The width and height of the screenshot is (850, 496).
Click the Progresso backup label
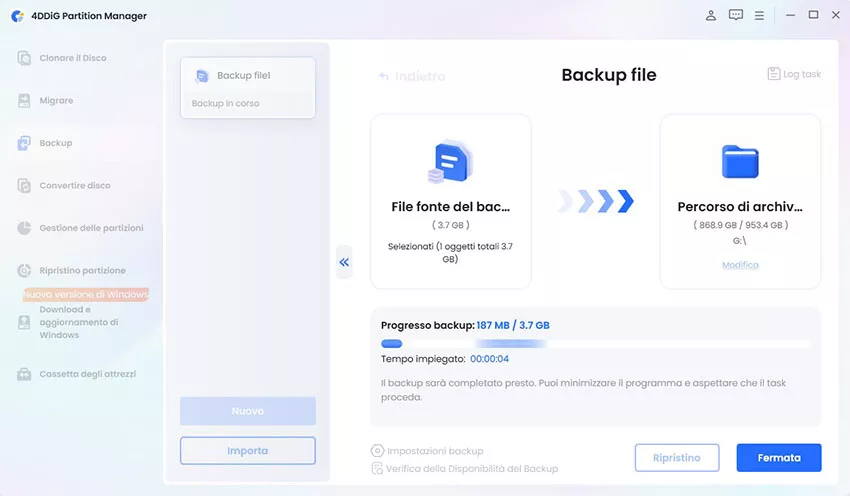pyautogui.click(x=428, y=325)
